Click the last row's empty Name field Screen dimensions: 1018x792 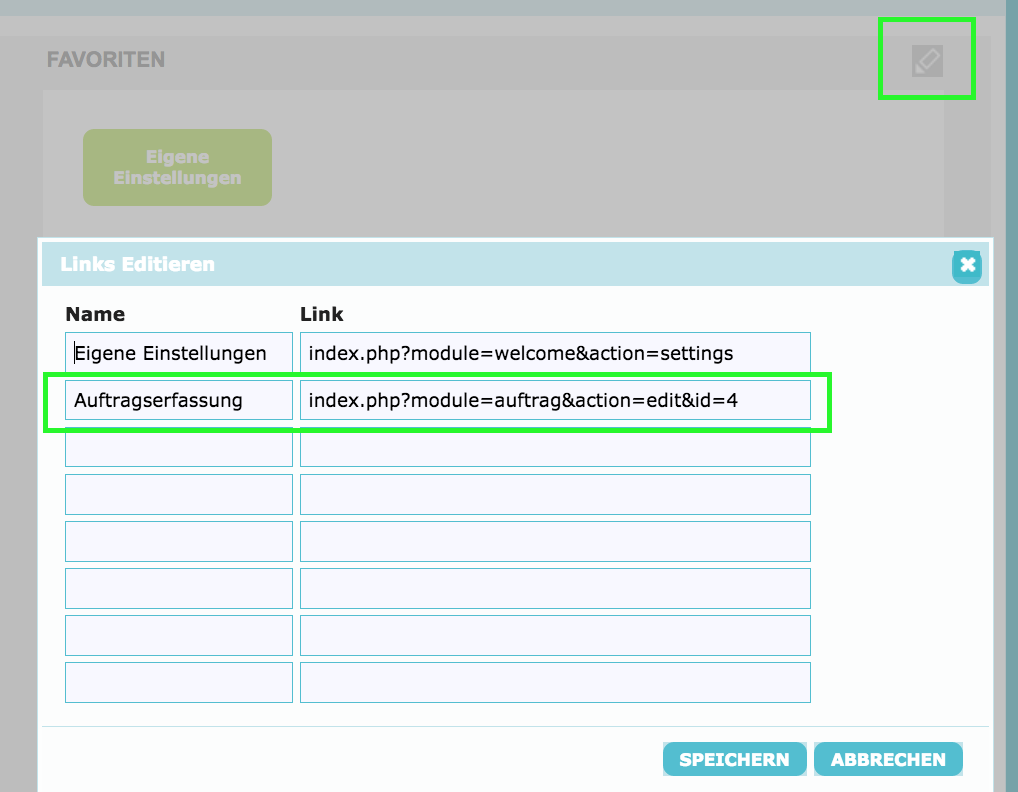179,682
